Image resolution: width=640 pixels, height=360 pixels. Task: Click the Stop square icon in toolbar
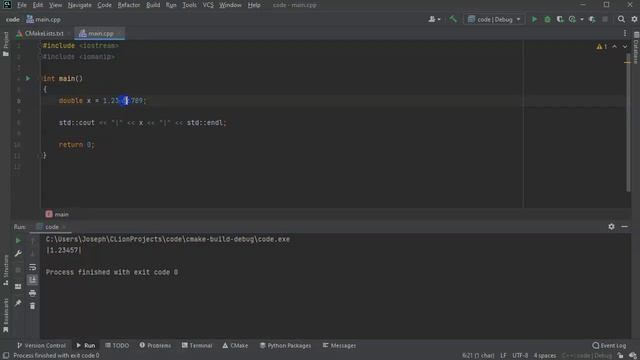point(605,19)
